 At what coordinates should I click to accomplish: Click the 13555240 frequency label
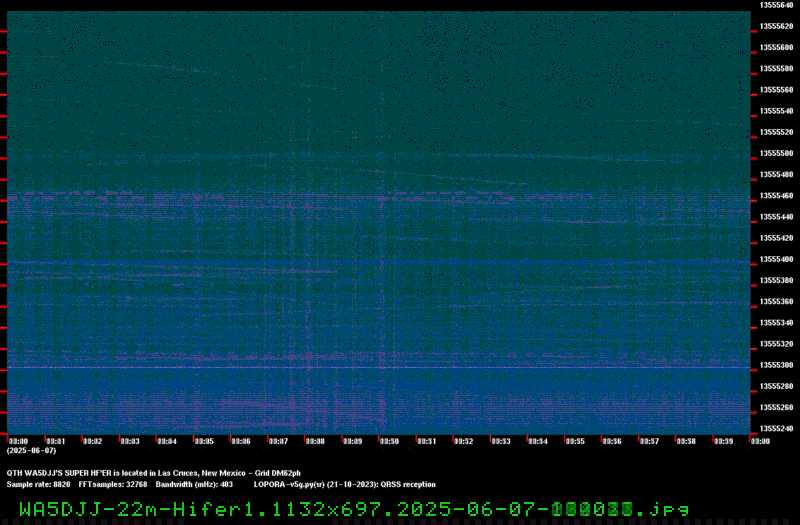point(777,429)
